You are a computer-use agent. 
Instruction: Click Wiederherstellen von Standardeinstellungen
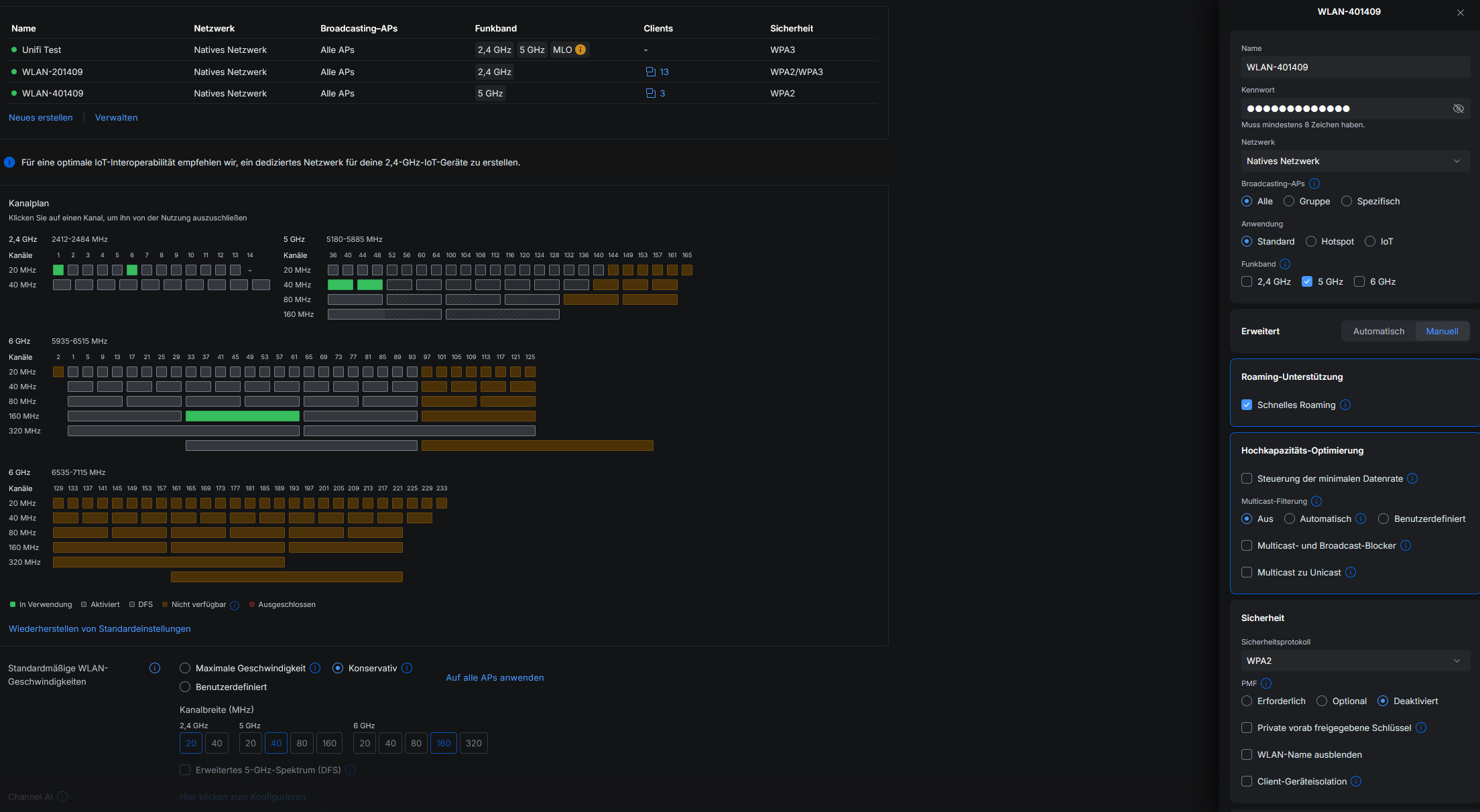pyautogui.click(x=99, y=628)
